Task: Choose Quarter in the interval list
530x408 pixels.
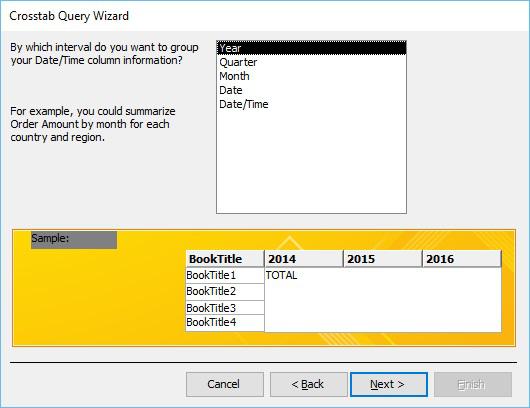Action: click(311, 62)
